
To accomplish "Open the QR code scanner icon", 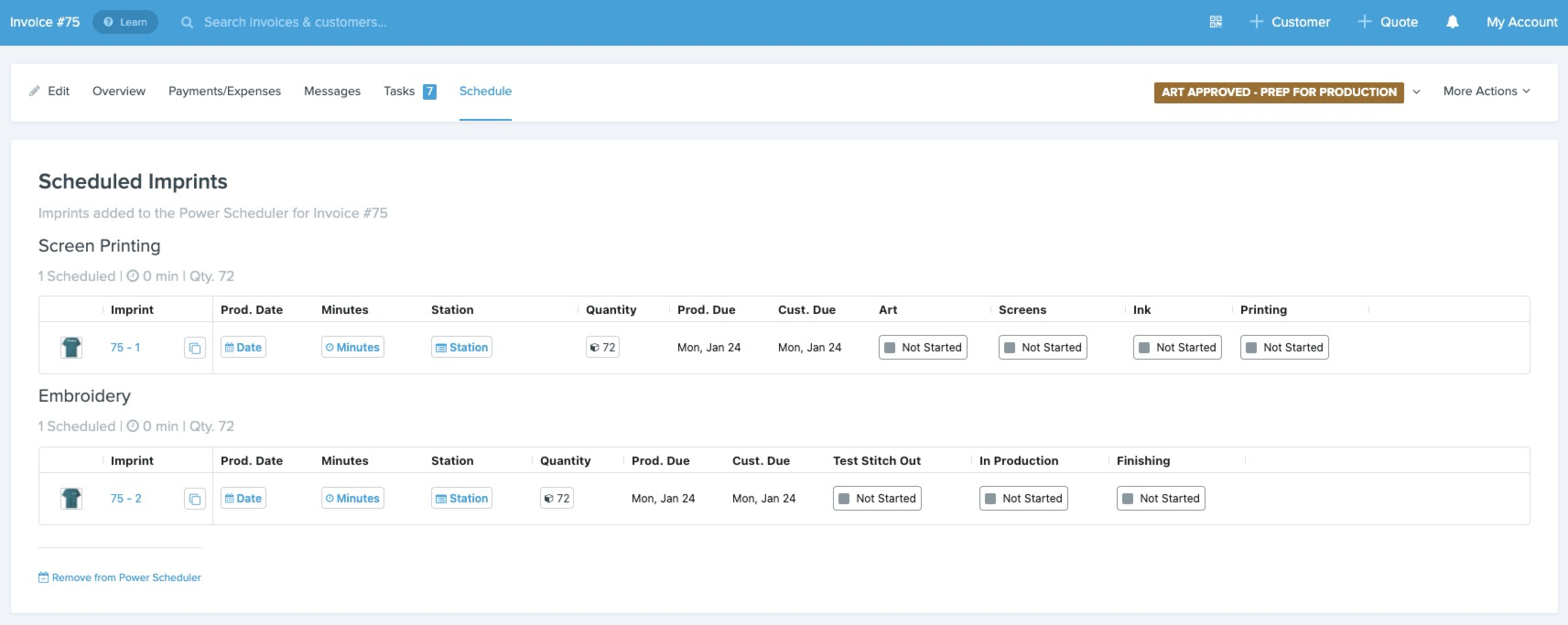I will tap(1216, 22).
